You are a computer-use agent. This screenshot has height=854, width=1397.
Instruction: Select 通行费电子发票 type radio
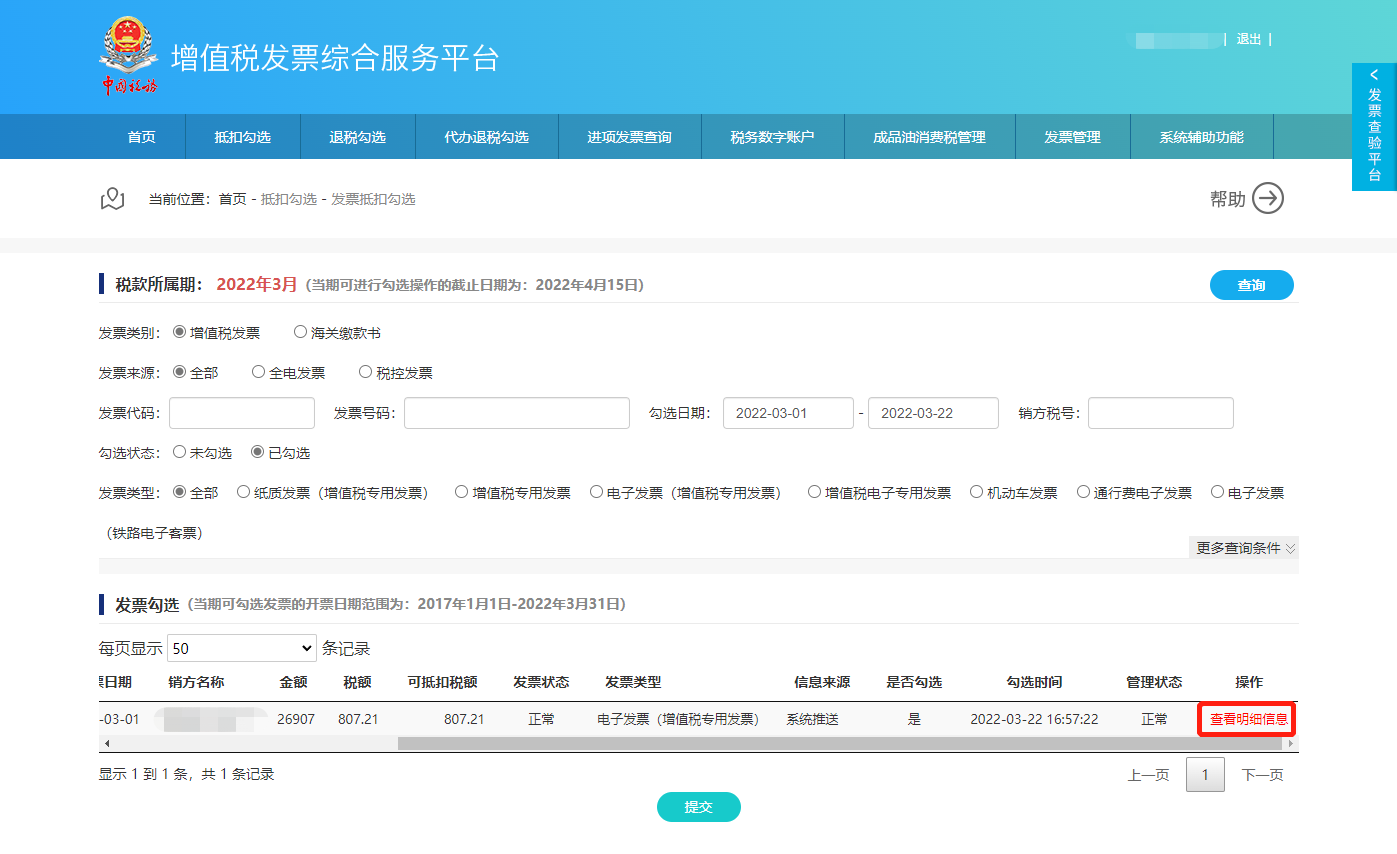tap(1083, 492)
